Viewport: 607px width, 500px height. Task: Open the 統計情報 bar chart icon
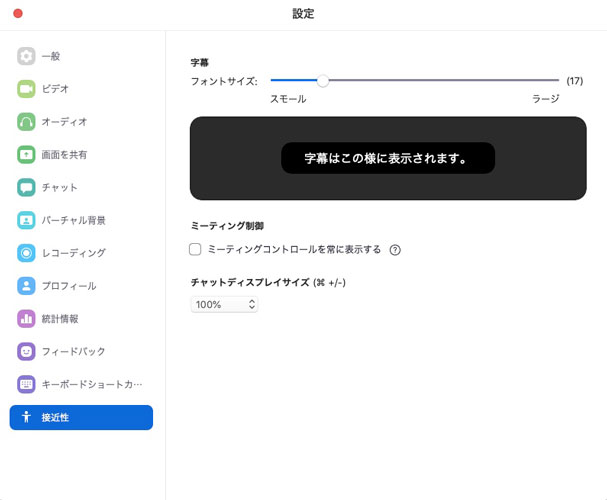click(26, 319)
